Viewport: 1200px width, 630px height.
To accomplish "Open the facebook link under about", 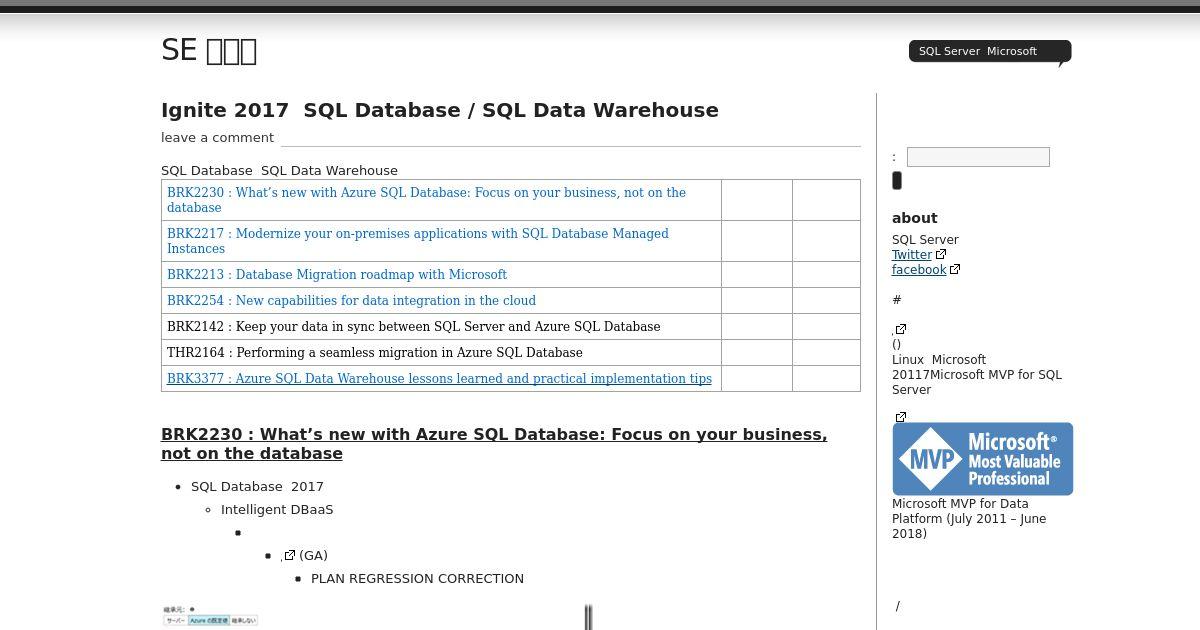I will pyautogui.click(x=918, y=270).
